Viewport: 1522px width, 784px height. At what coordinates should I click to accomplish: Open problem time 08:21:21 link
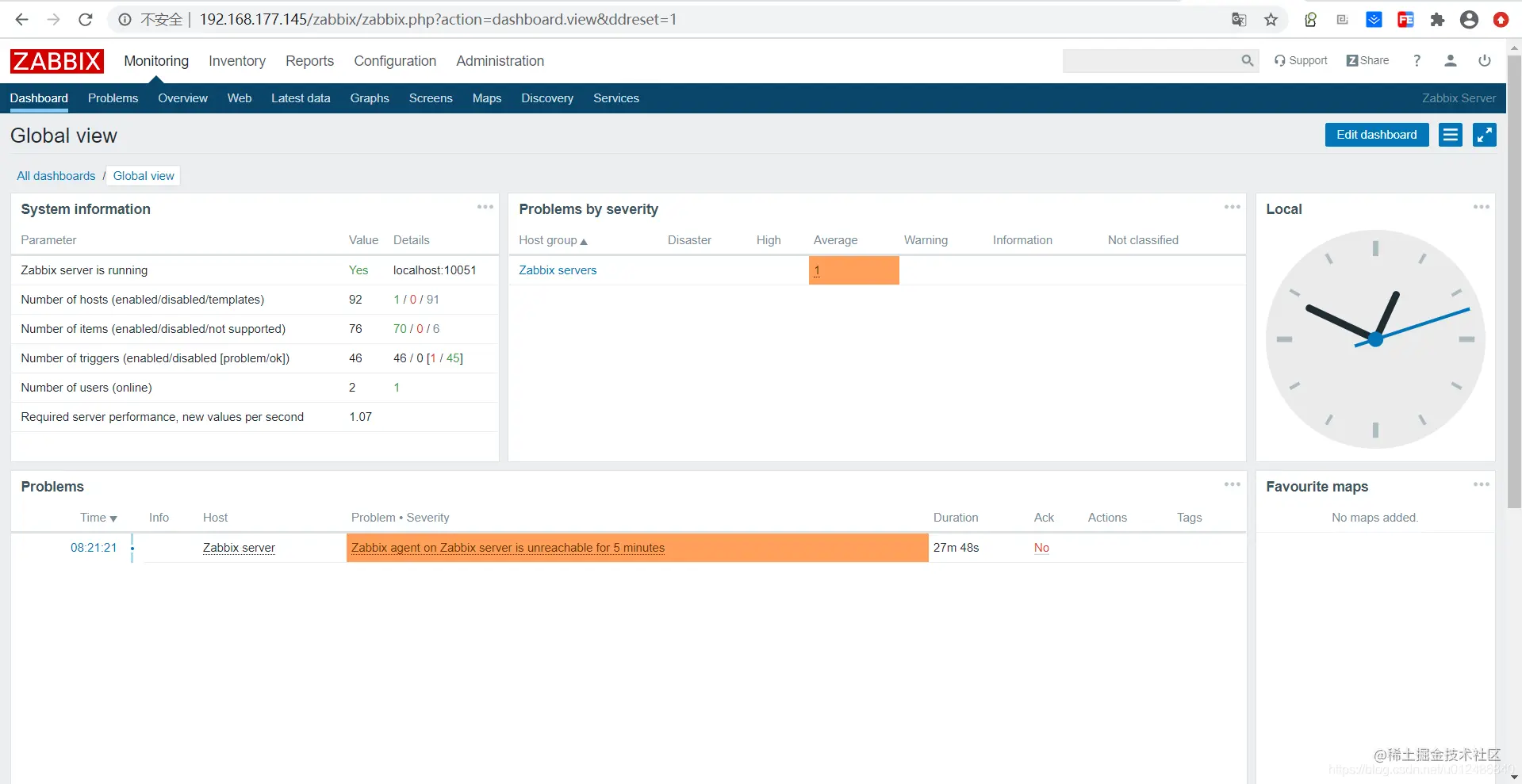(94, 548)
